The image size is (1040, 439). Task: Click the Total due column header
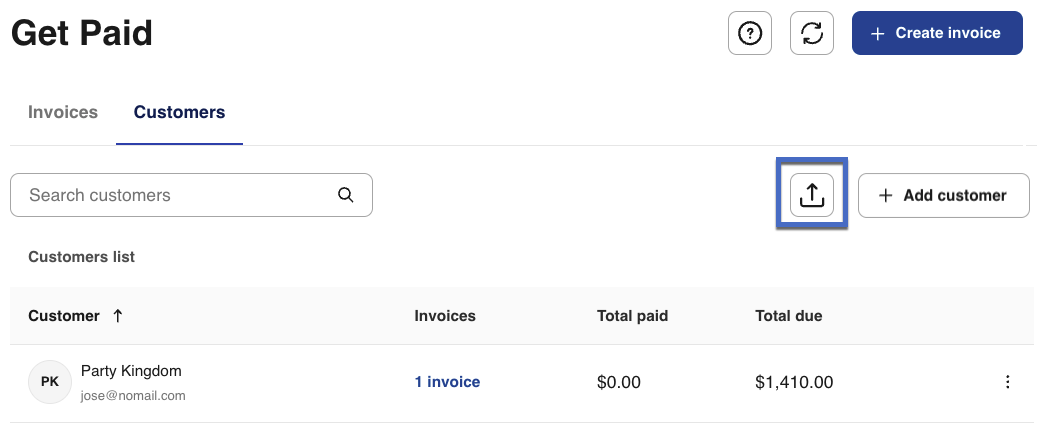(788, 316)
